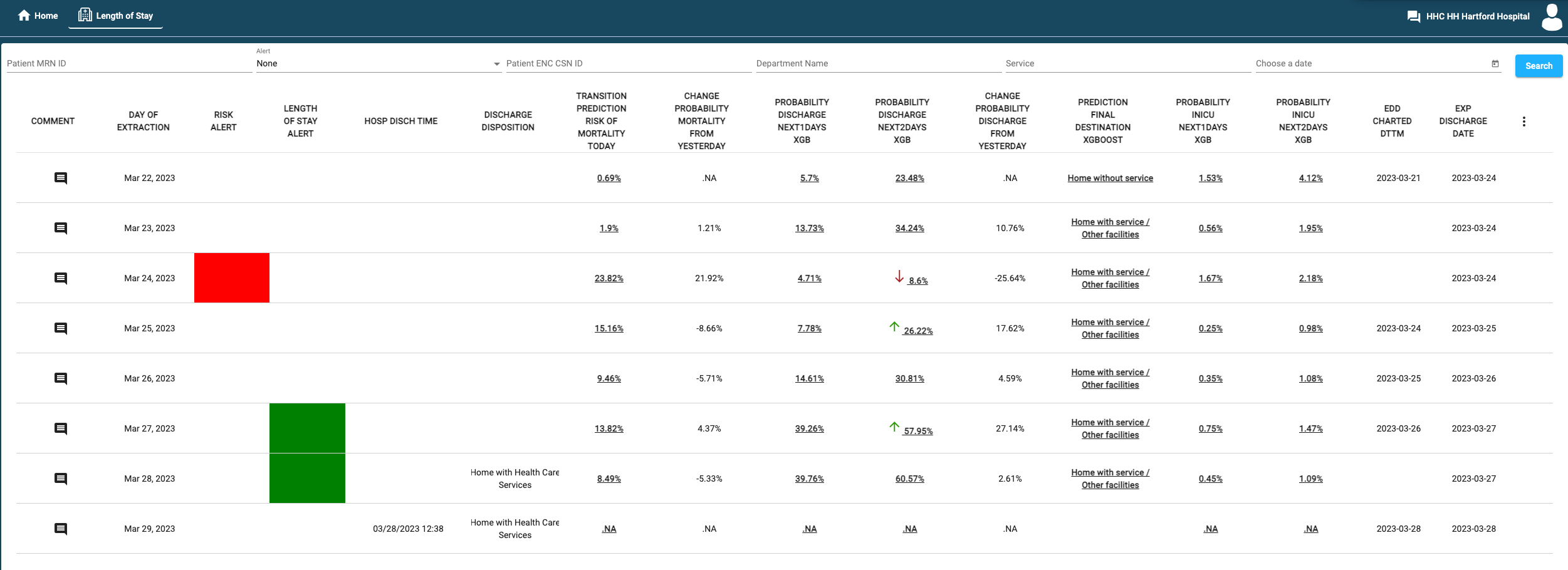Focus the Service input field
Viewport: 1568px width, 570px height.
pos(1128,63)
